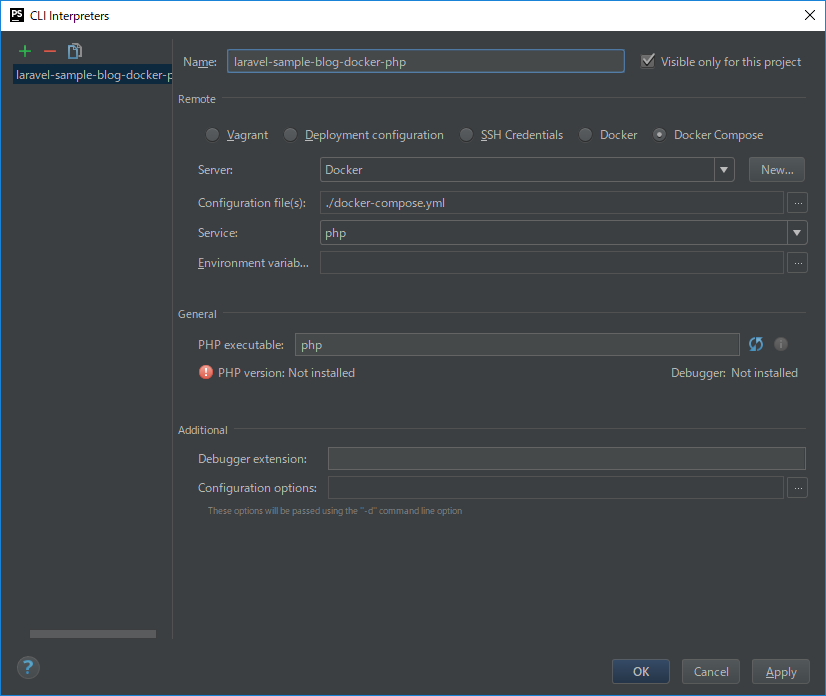Viewport: 826px width, 696px height.
Task: Click the 'Debugger: Not installed' text
Action: click(x=734, y=373)
